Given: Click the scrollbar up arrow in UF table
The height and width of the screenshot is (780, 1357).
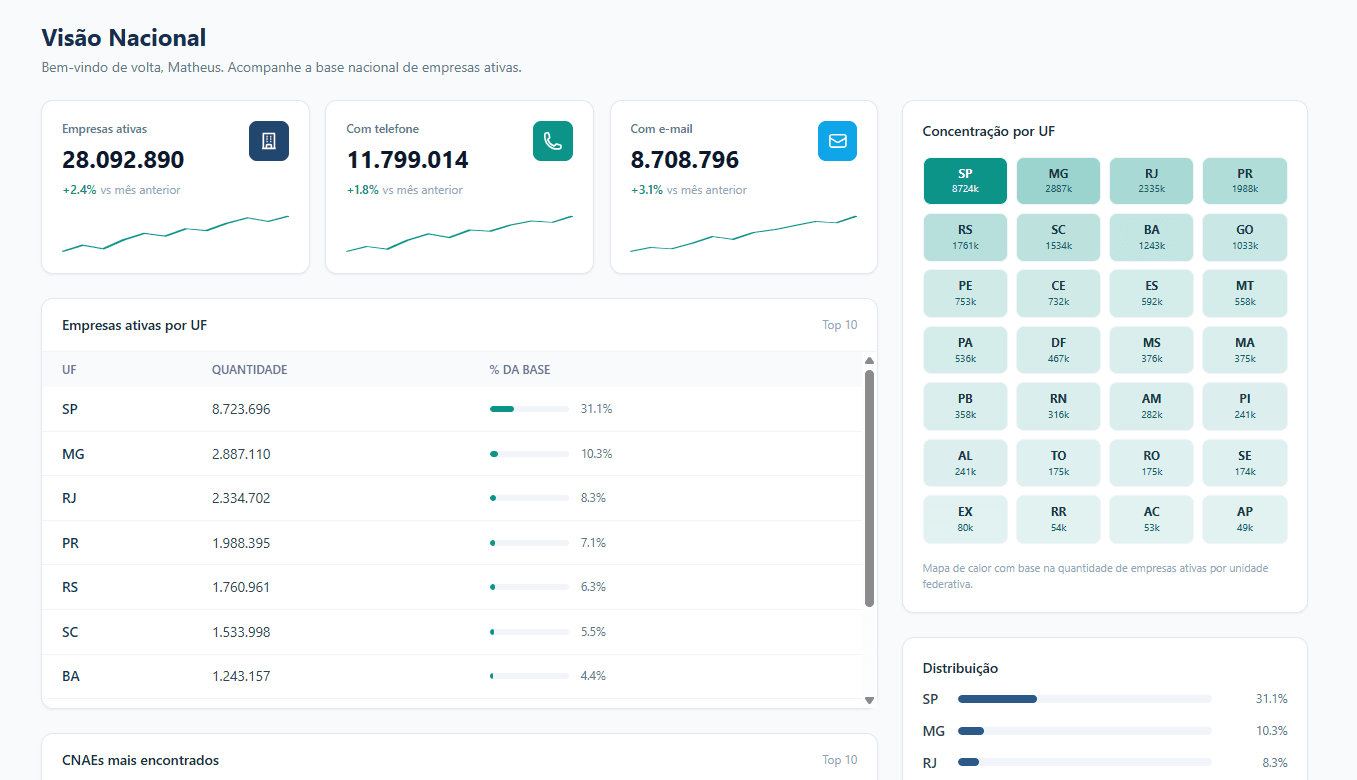Looking at the screenshot, I should pyautogui.click(x=869, y=361).
